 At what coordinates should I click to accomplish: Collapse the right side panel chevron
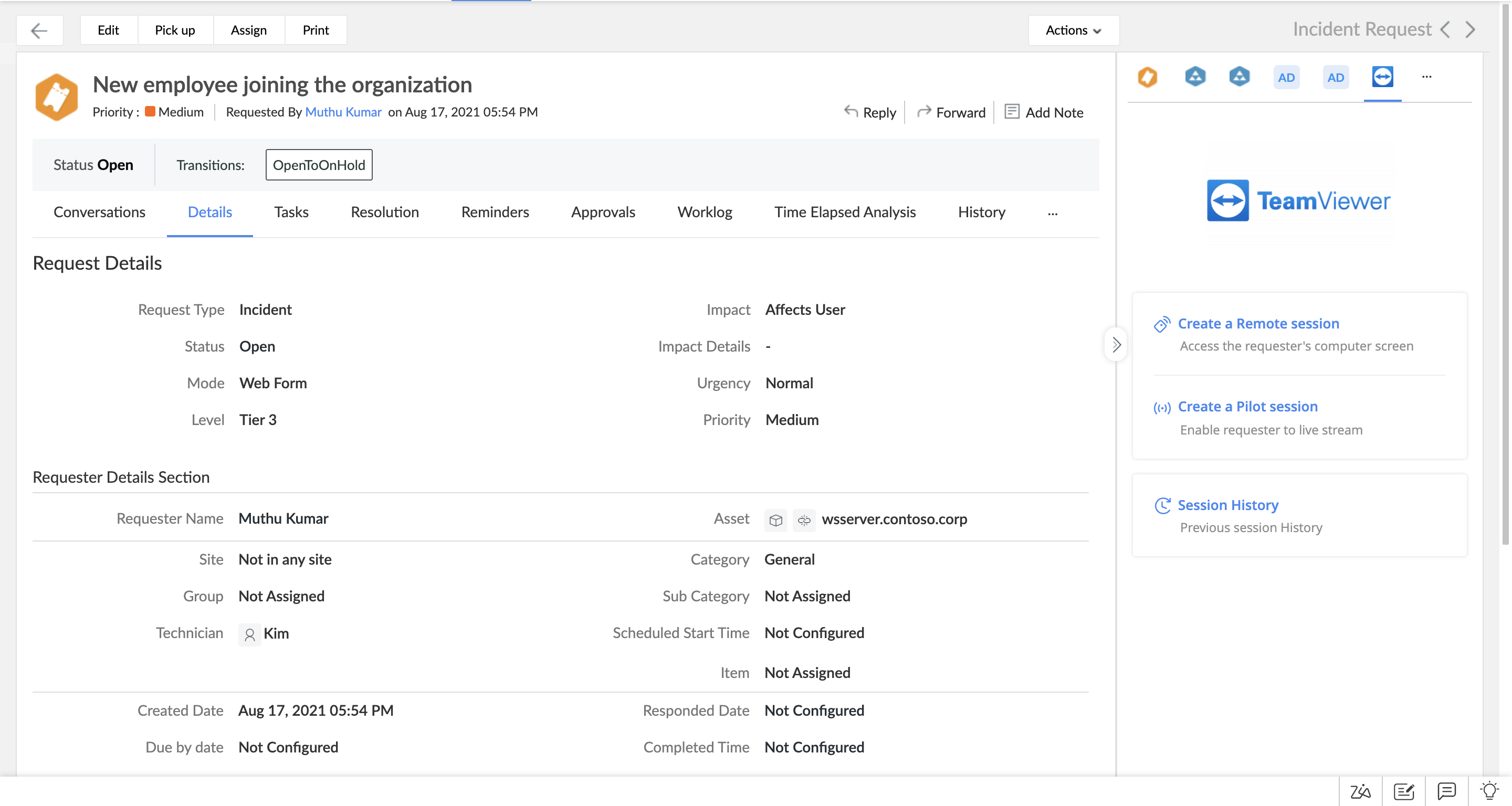(1116, 344)
